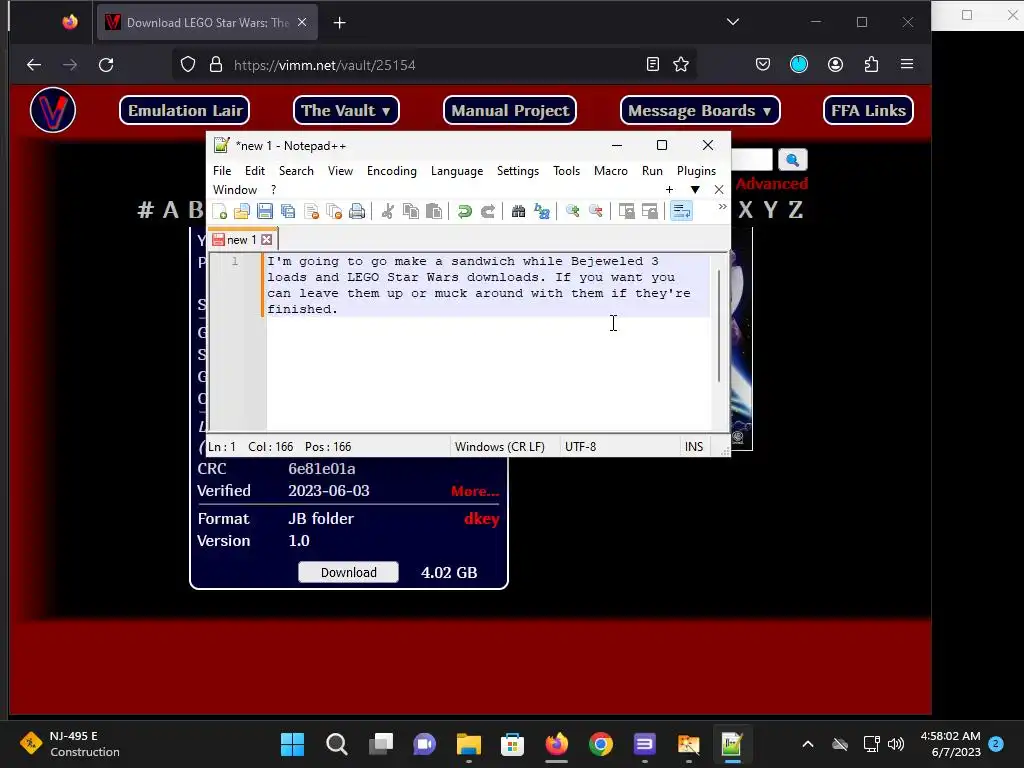Open File Explorer from the taskbar
Image resolution: width=1024 pixels, height=768 pixels.
pos(468,744)
